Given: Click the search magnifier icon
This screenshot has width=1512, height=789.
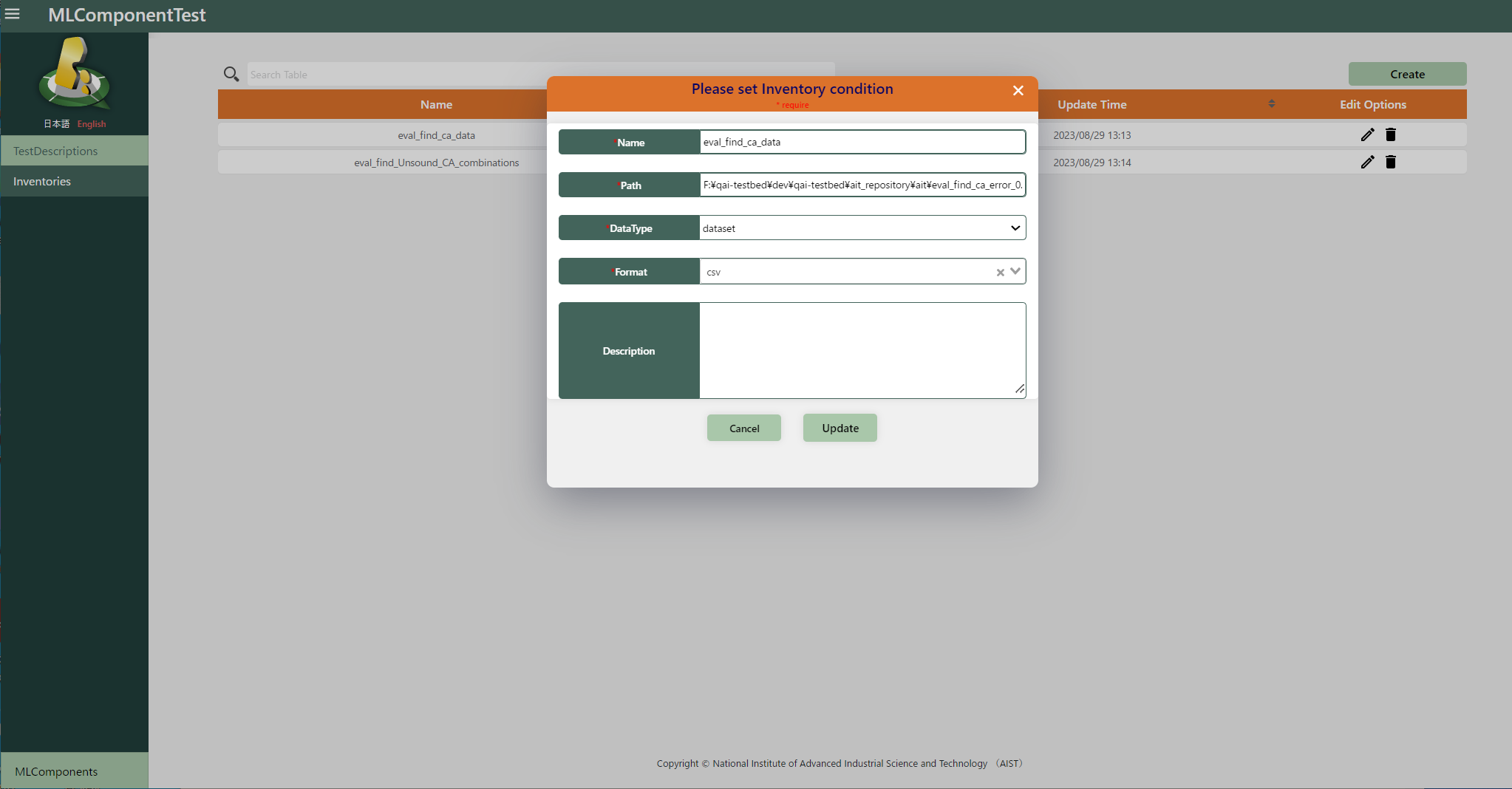Looking at the screenshot, I should [x=231, y=74].
